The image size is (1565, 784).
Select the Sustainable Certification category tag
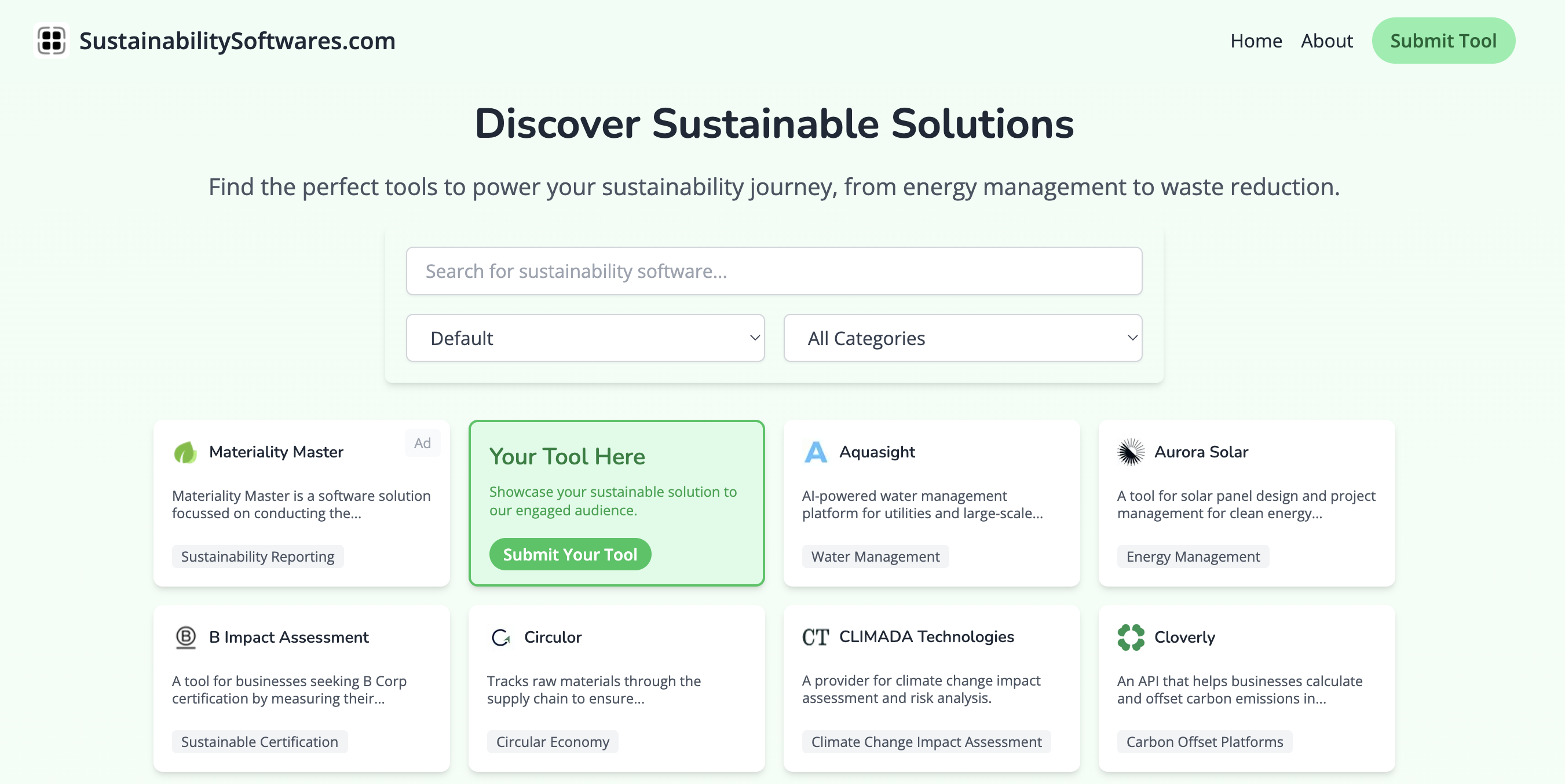(259, 742)
